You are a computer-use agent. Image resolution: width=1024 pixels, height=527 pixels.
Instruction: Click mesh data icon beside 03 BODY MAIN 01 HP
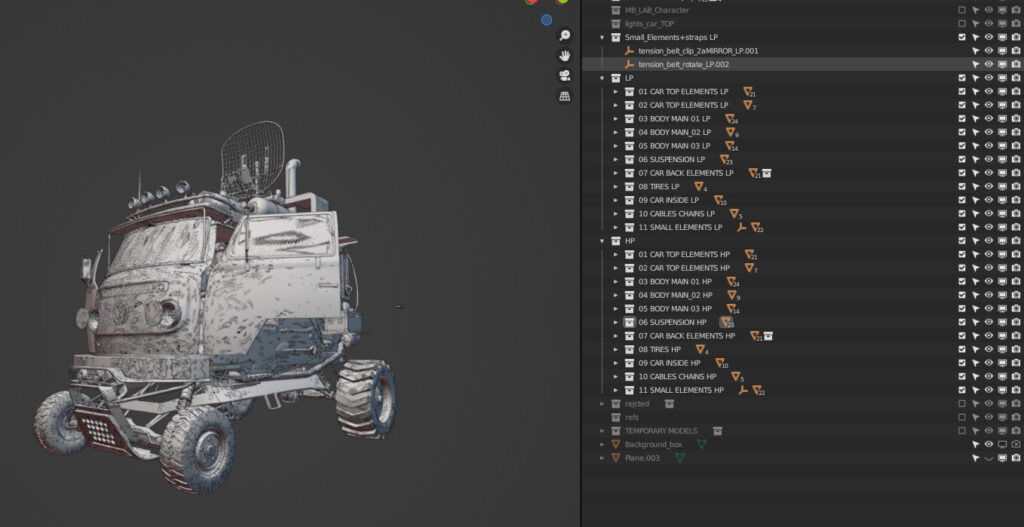[x=732, y=281]
